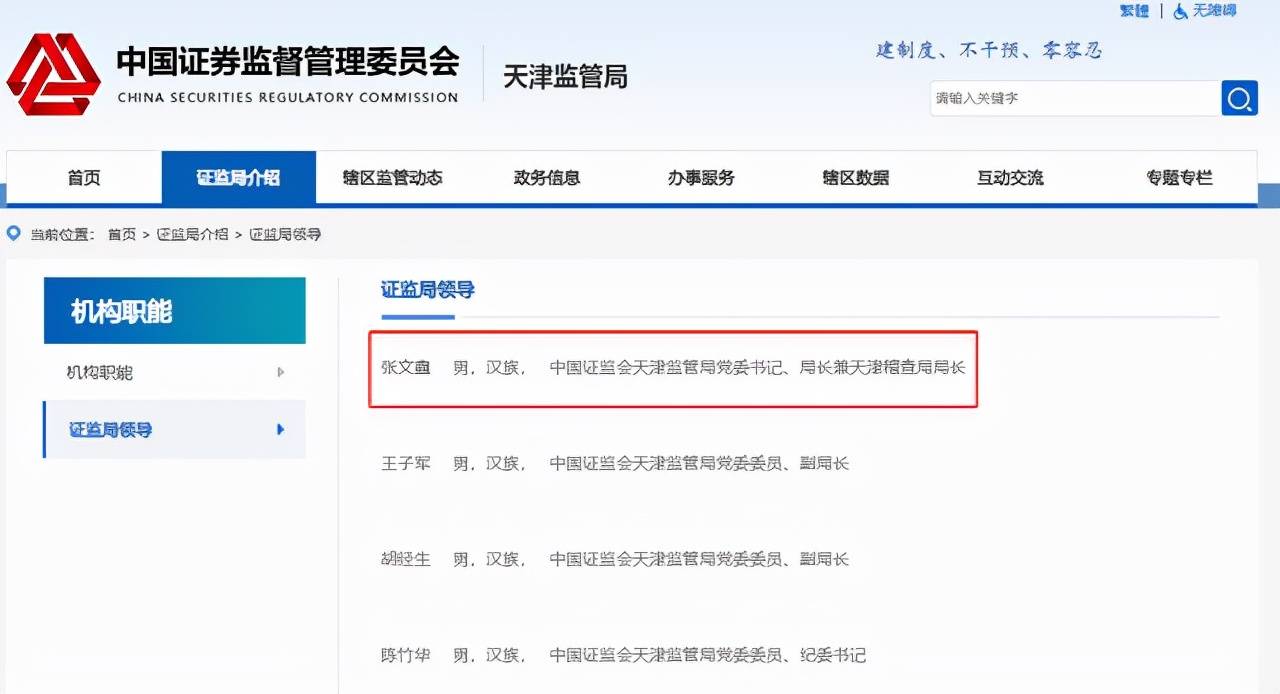Click the name 王子军 in the list
1280x694 pixels.
click(x=406, y=463)
